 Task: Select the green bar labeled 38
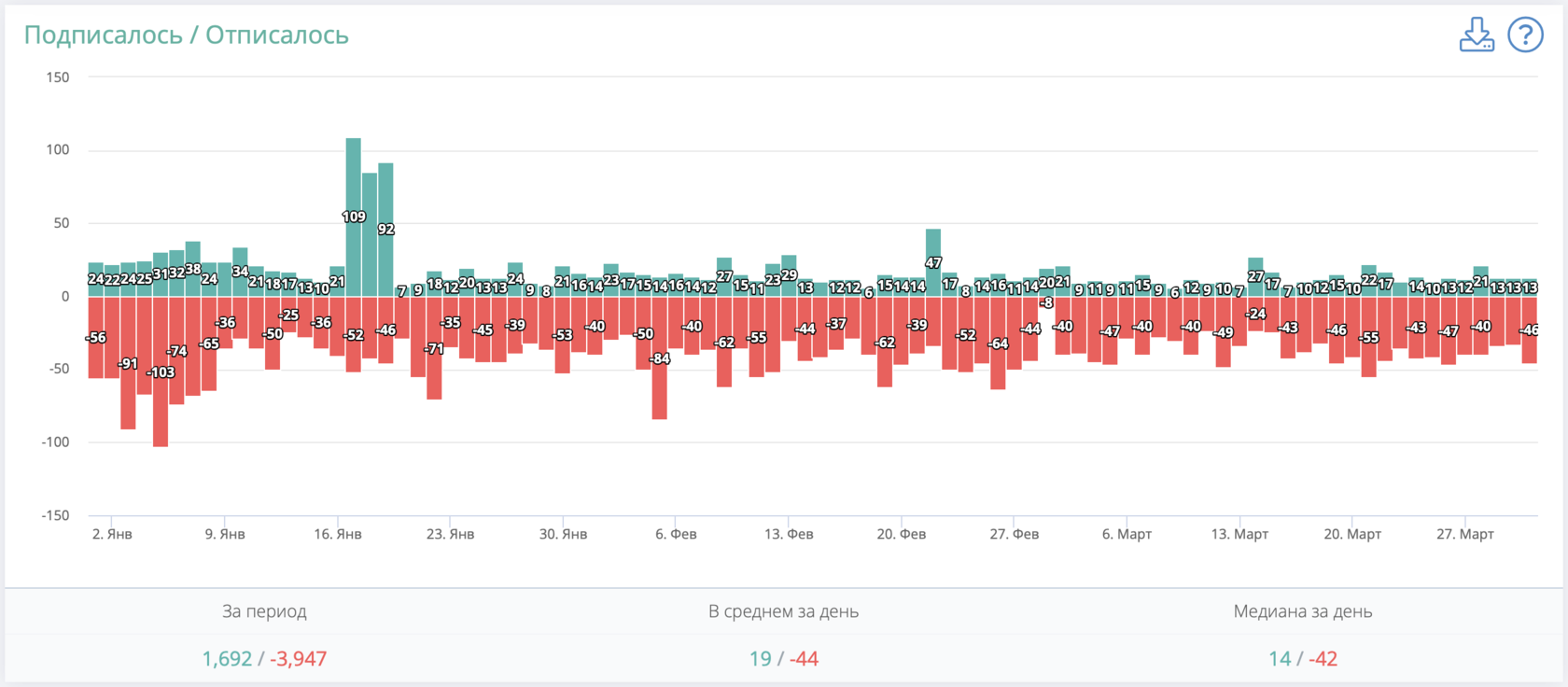pyautogui.click(x=193, y=269)
